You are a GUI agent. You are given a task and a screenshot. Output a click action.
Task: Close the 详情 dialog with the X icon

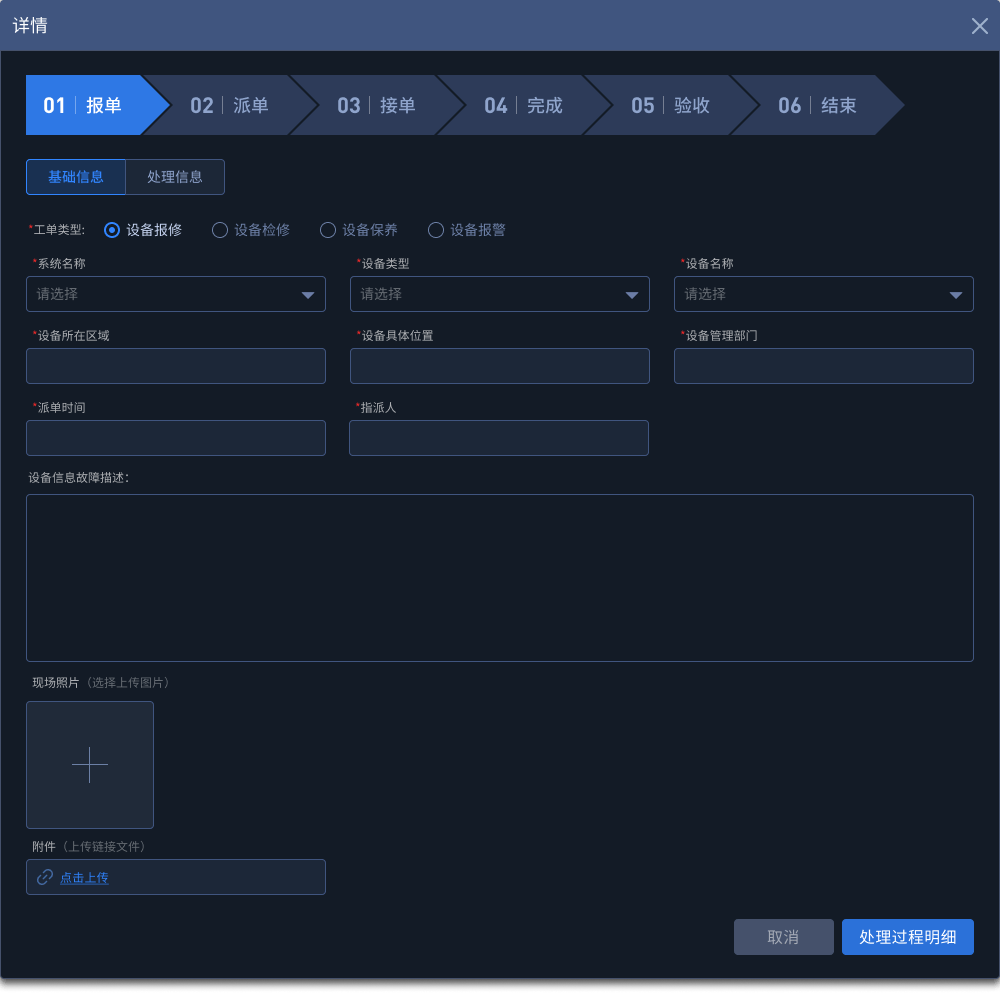pos(979,26)
